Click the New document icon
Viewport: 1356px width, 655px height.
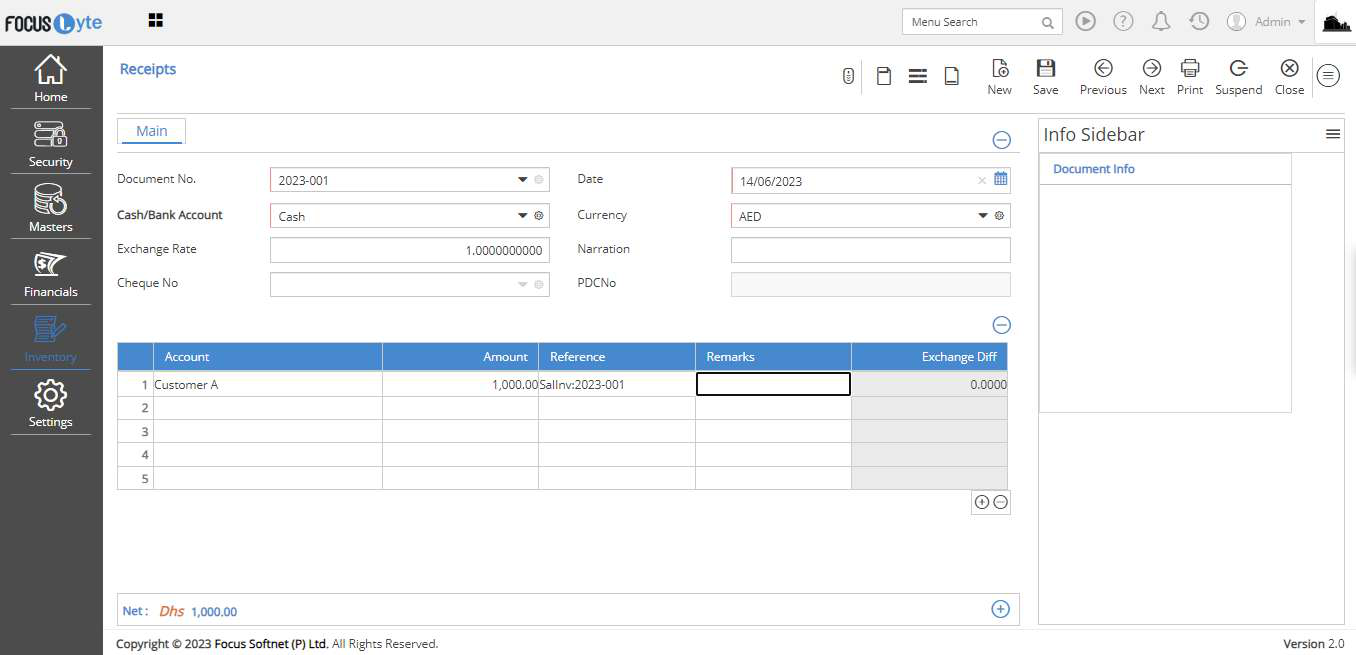click(1000, 76)
